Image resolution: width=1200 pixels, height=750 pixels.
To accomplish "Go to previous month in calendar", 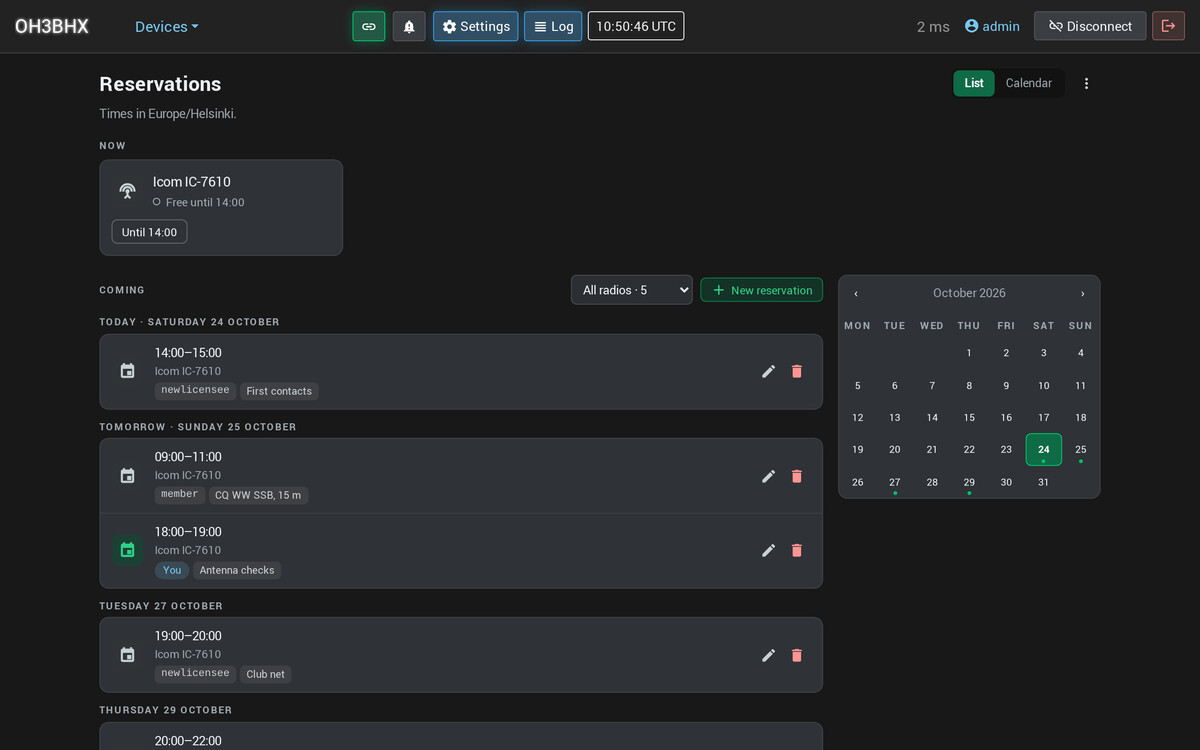I will click(x=856, y=293).
